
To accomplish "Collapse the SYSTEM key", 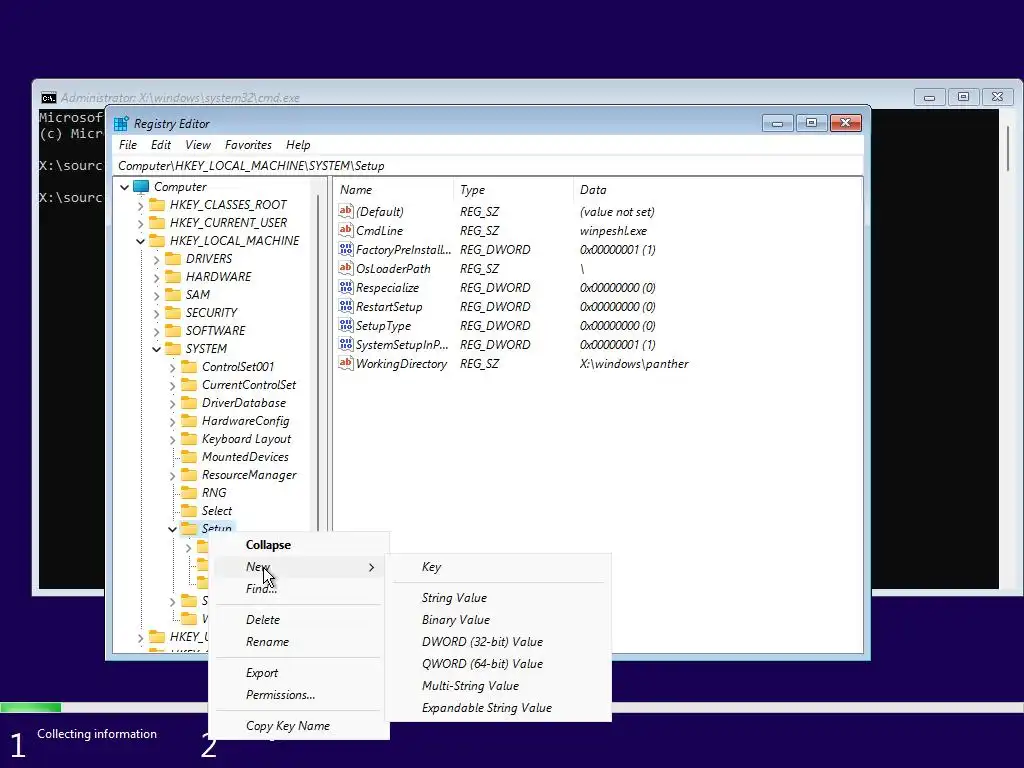I will [x=156, y=349].
